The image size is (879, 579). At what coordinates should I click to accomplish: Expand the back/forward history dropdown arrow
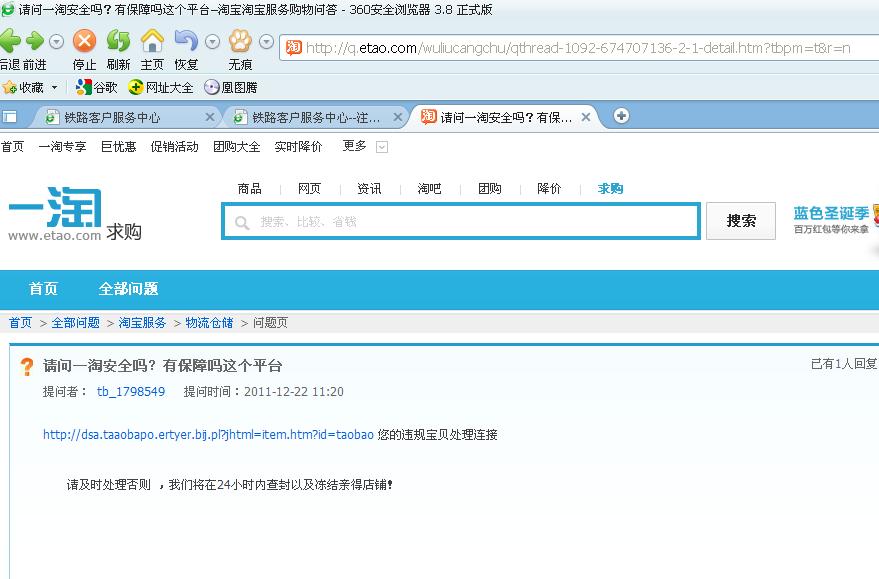coord(57,42)
